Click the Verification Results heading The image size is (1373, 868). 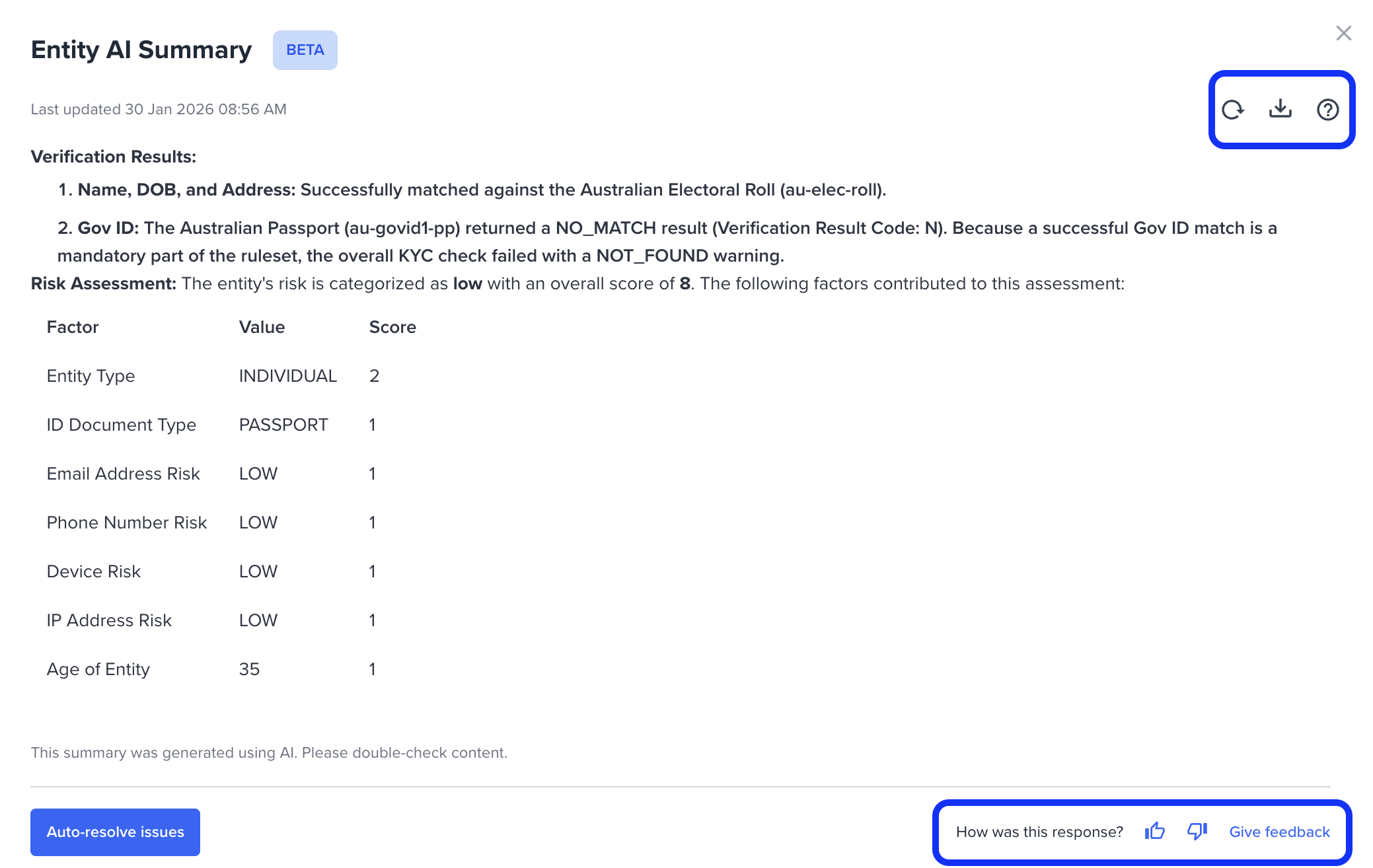point(112,157)
